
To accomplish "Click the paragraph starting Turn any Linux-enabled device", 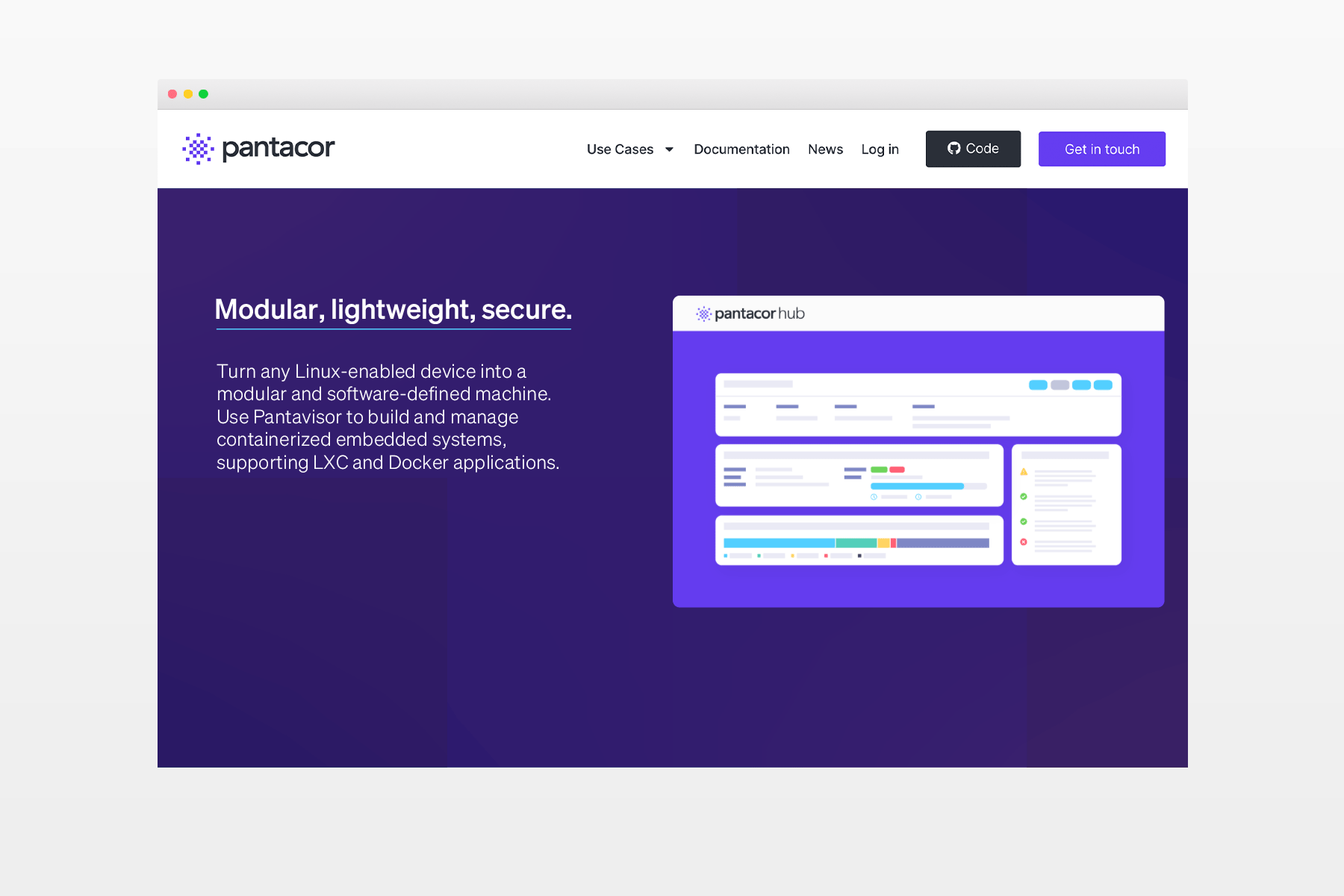I will tap(388, 417).
